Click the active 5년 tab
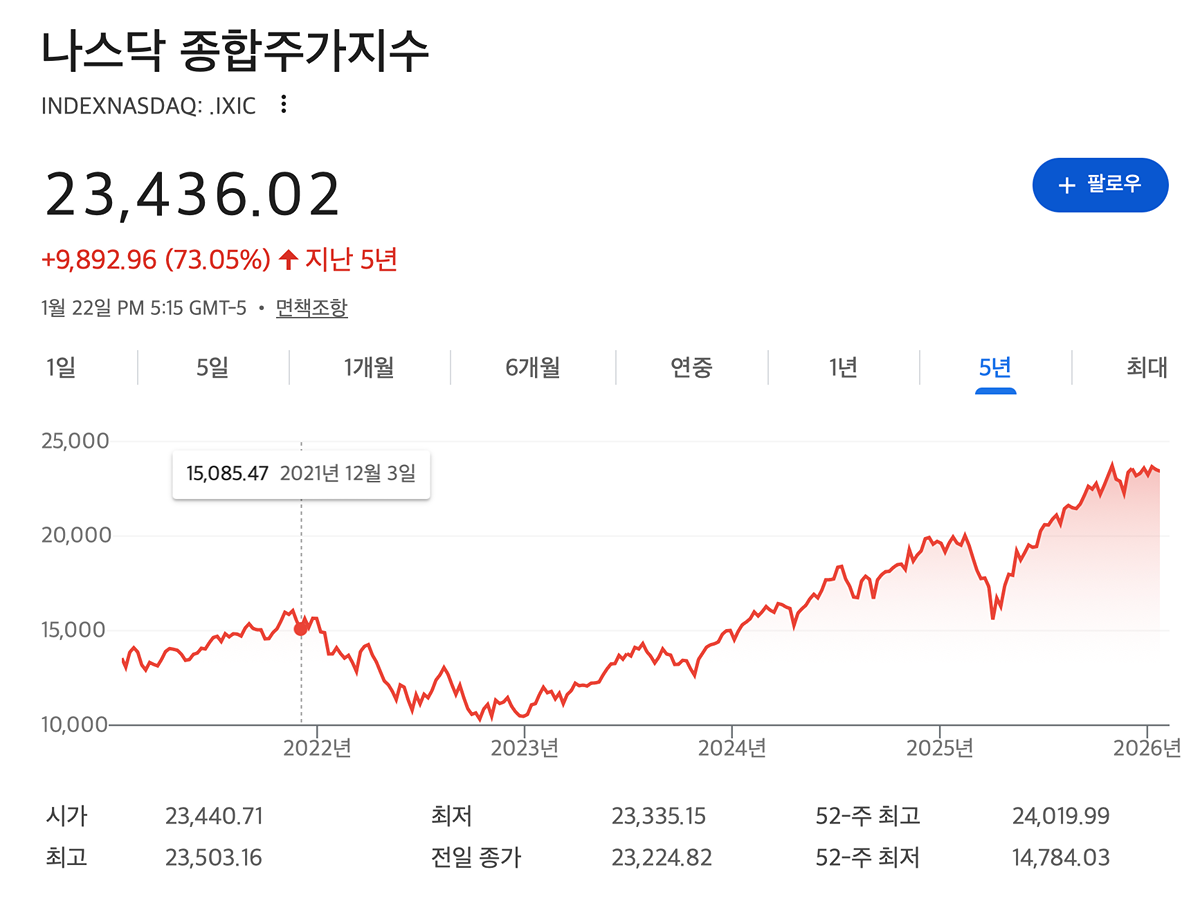Image resolution: width=1200 pixels, height=901 pixels. 995,368
